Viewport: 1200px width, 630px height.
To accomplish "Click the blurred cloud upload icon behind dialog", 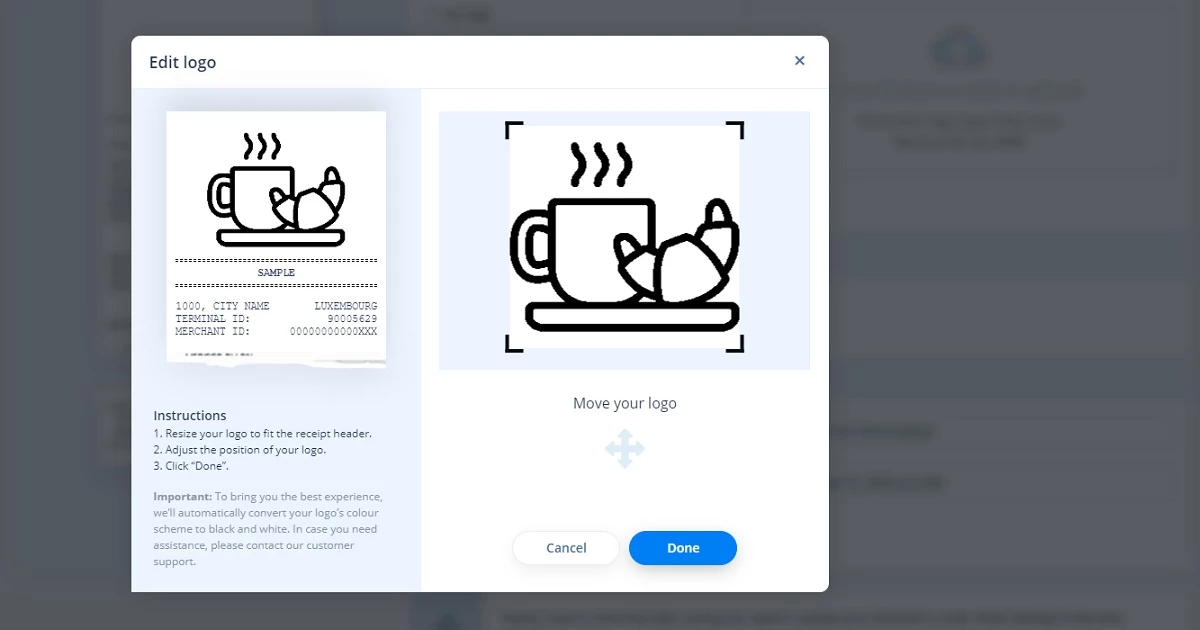I will [957, 50].
